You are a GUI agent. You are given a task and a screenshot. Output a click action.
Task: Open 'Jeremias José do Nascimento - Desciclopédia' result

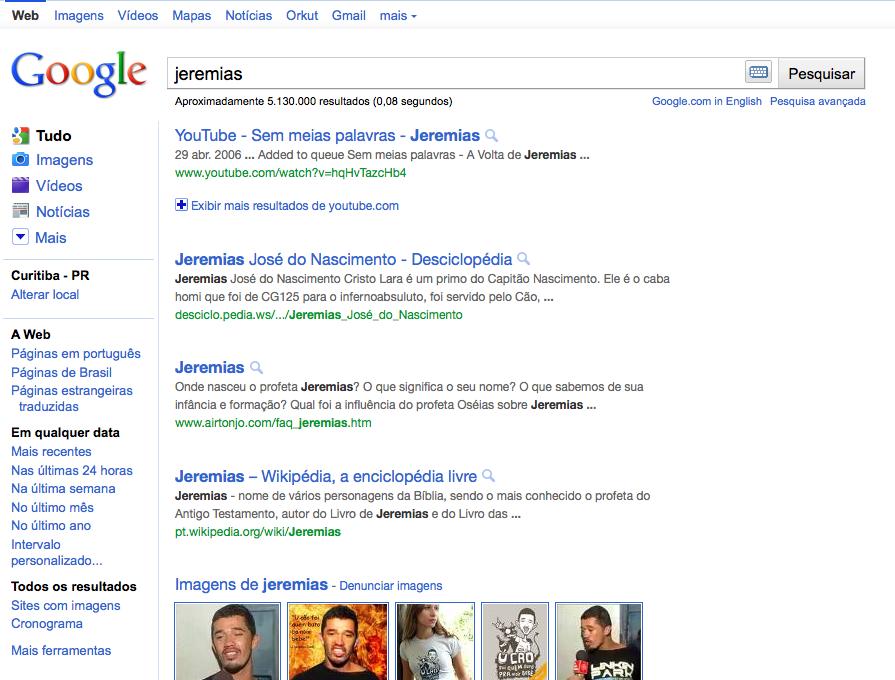pyautogui.click(x=343, y=259)
